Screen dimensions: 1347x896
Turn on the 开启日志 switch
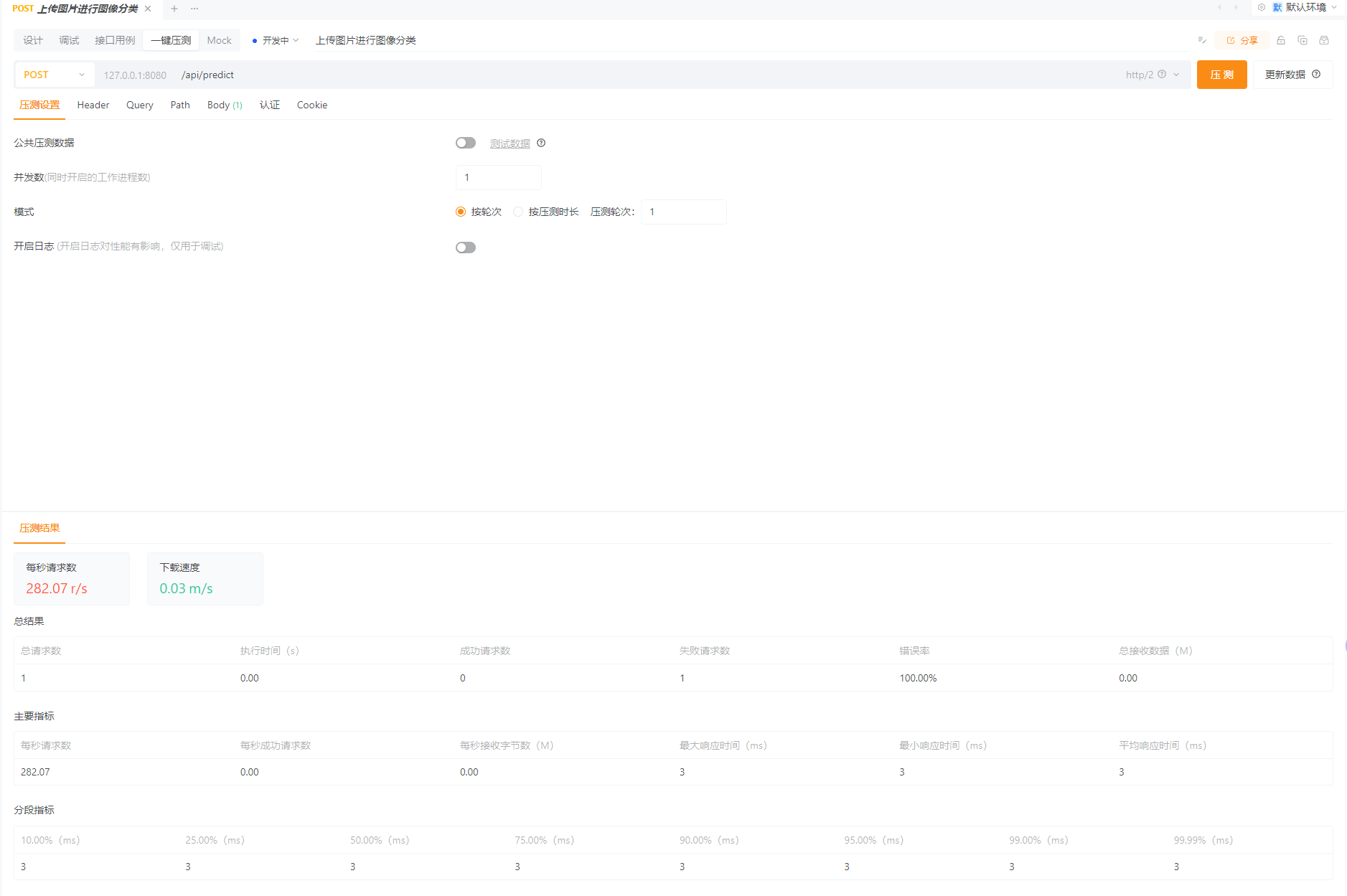tap(466, 247)
